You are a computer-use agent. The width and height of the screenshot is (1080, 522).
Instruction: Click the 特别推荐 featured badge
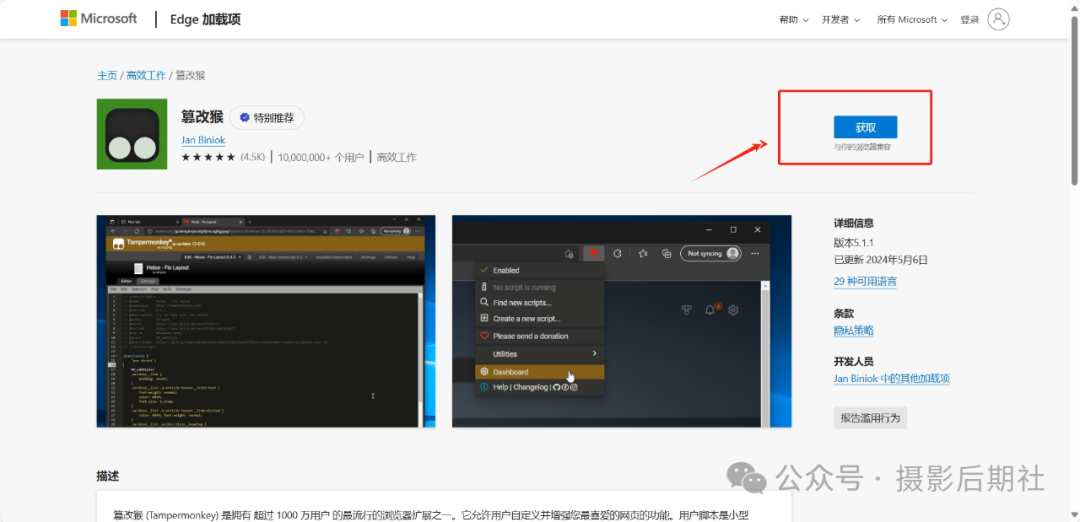267,118
